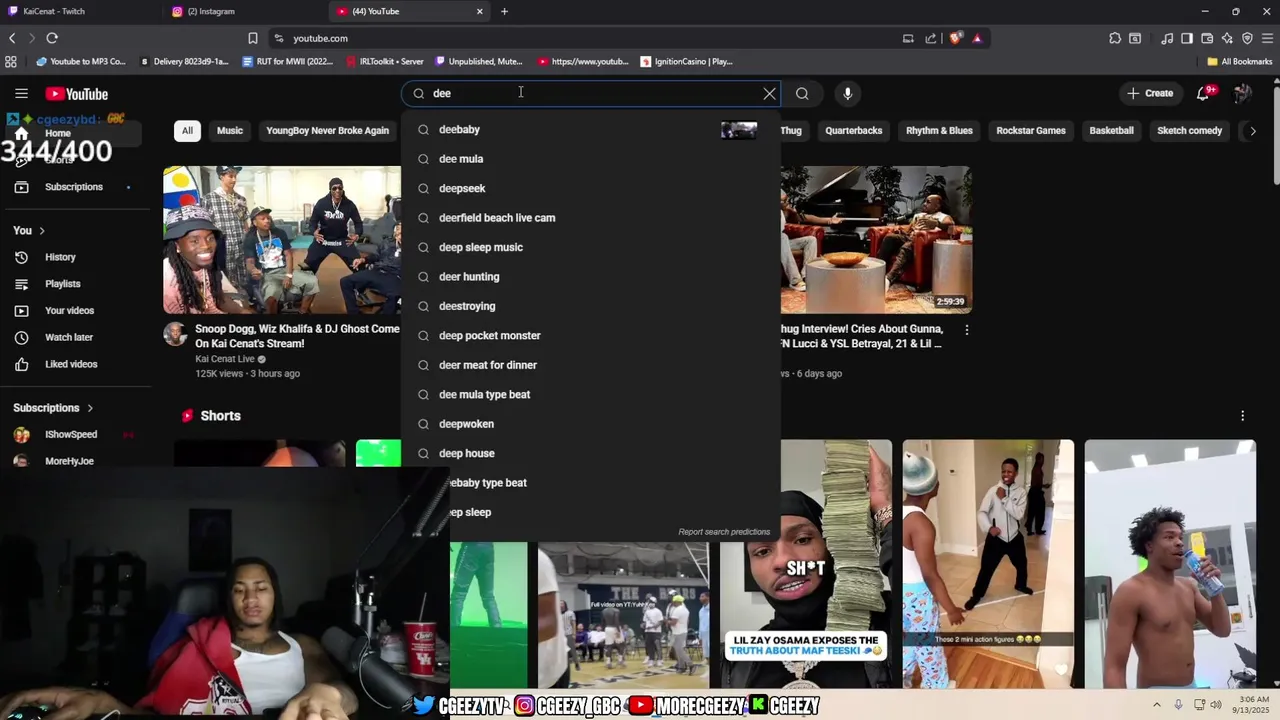Switch to the KaiCenat - Twitch tab

point(80,12)
